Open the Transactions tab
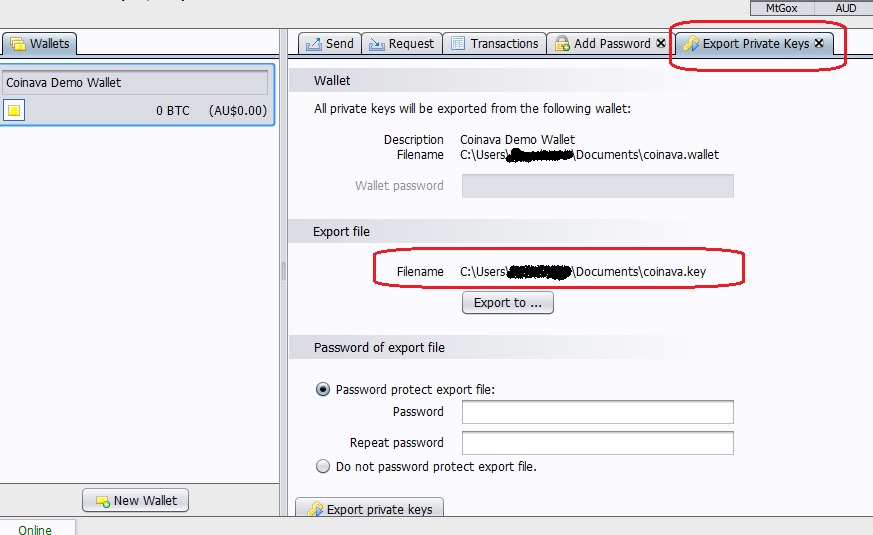 494,43
